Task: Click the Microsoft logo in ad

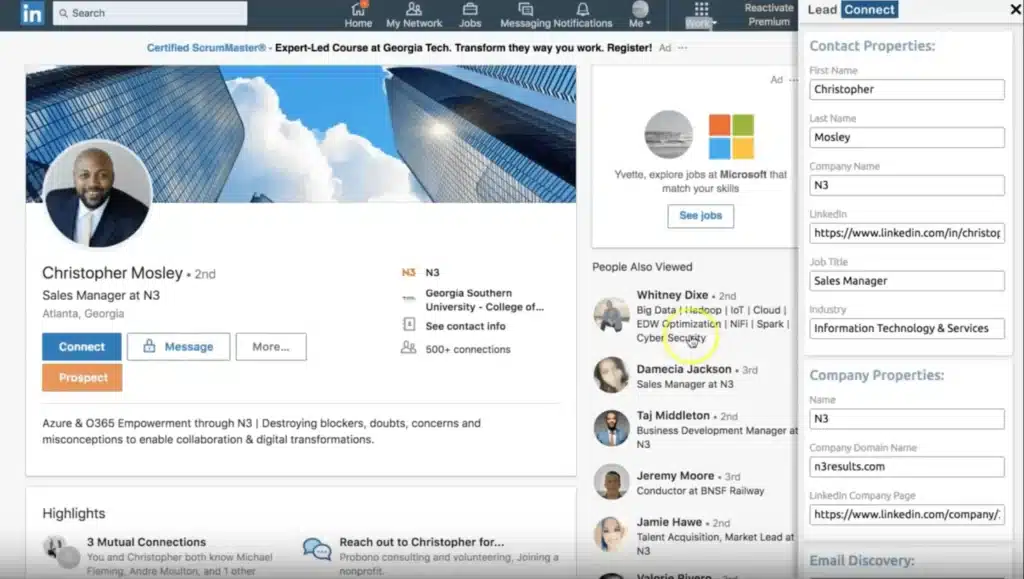Action: [731, 136]
